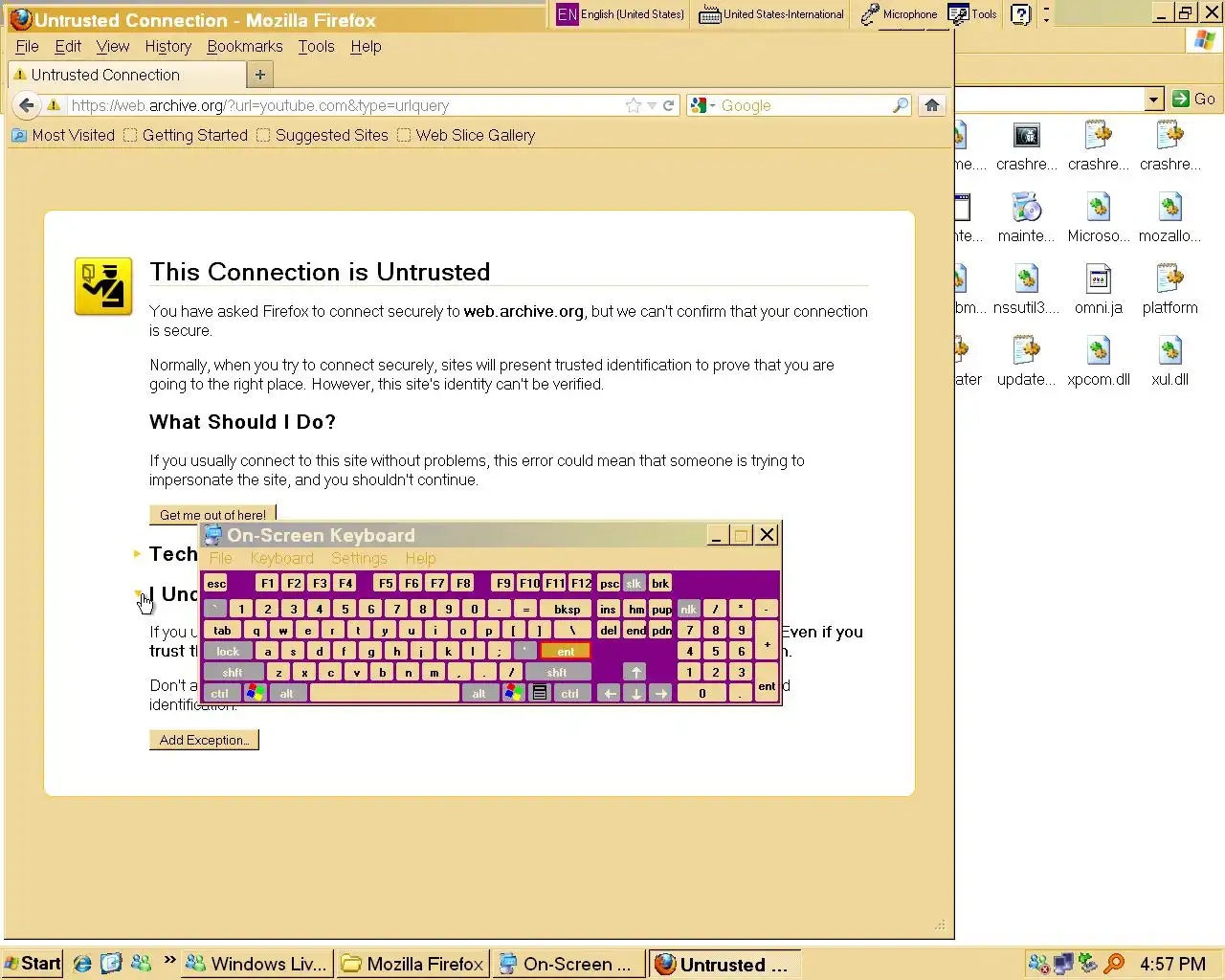Screen dimensions: 1225x980
Task: Click the up arrow key on keyboard
Action: pyautogui.click(x=635, y=672)
